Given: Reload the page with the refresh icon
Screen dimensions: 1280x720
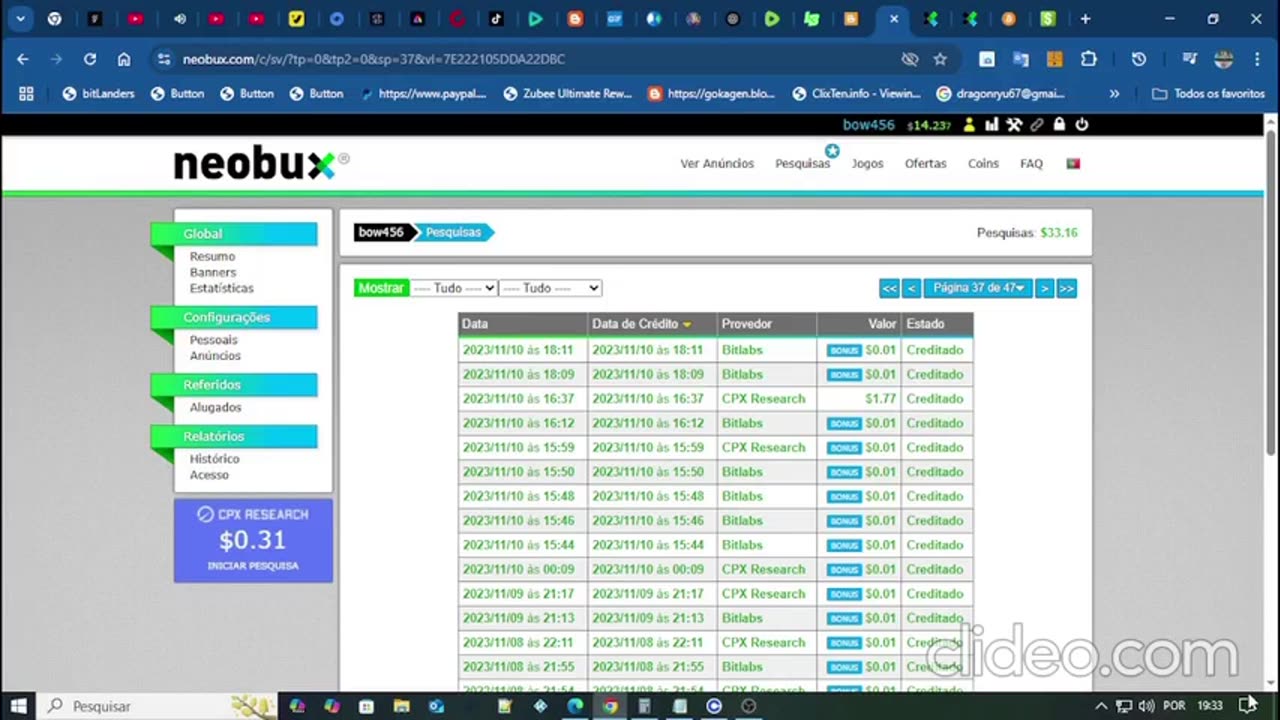Looking at the screenshot, I should tap(90, 59).
